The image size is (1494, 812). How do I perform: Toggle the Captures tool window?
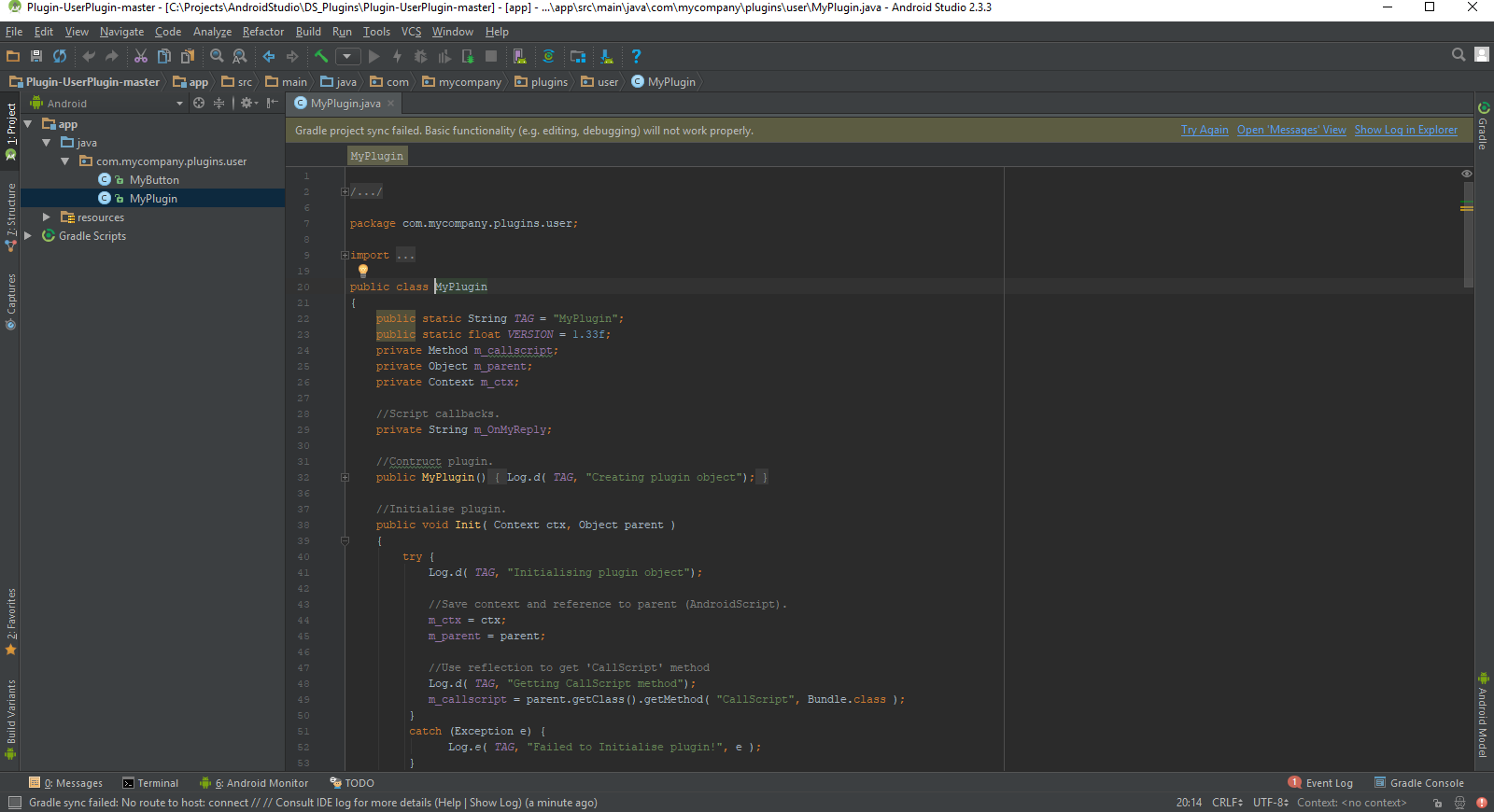(x=10, y=301)
